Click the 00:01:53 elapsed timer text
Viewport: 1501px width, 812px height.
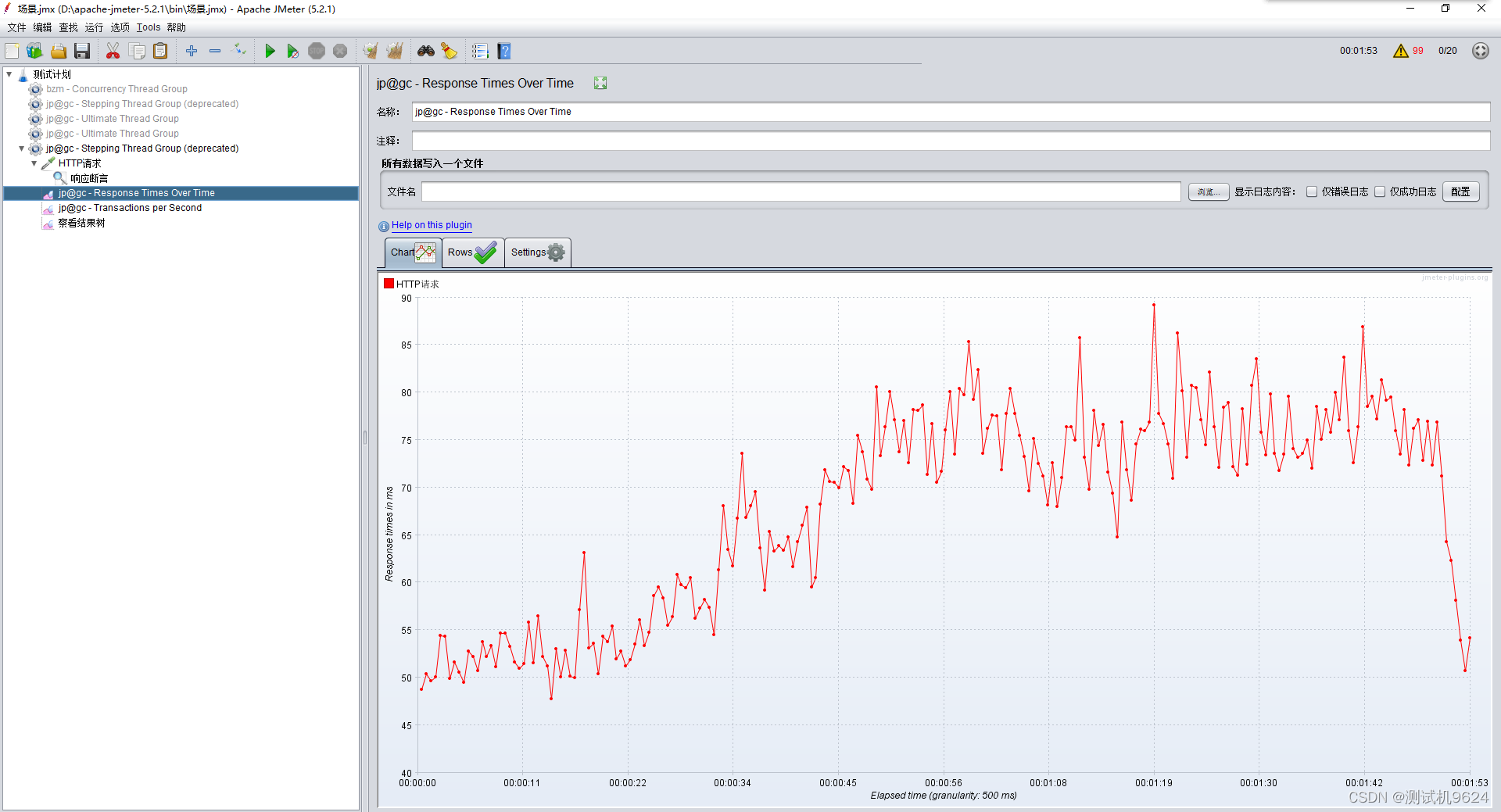point(1359,51)
